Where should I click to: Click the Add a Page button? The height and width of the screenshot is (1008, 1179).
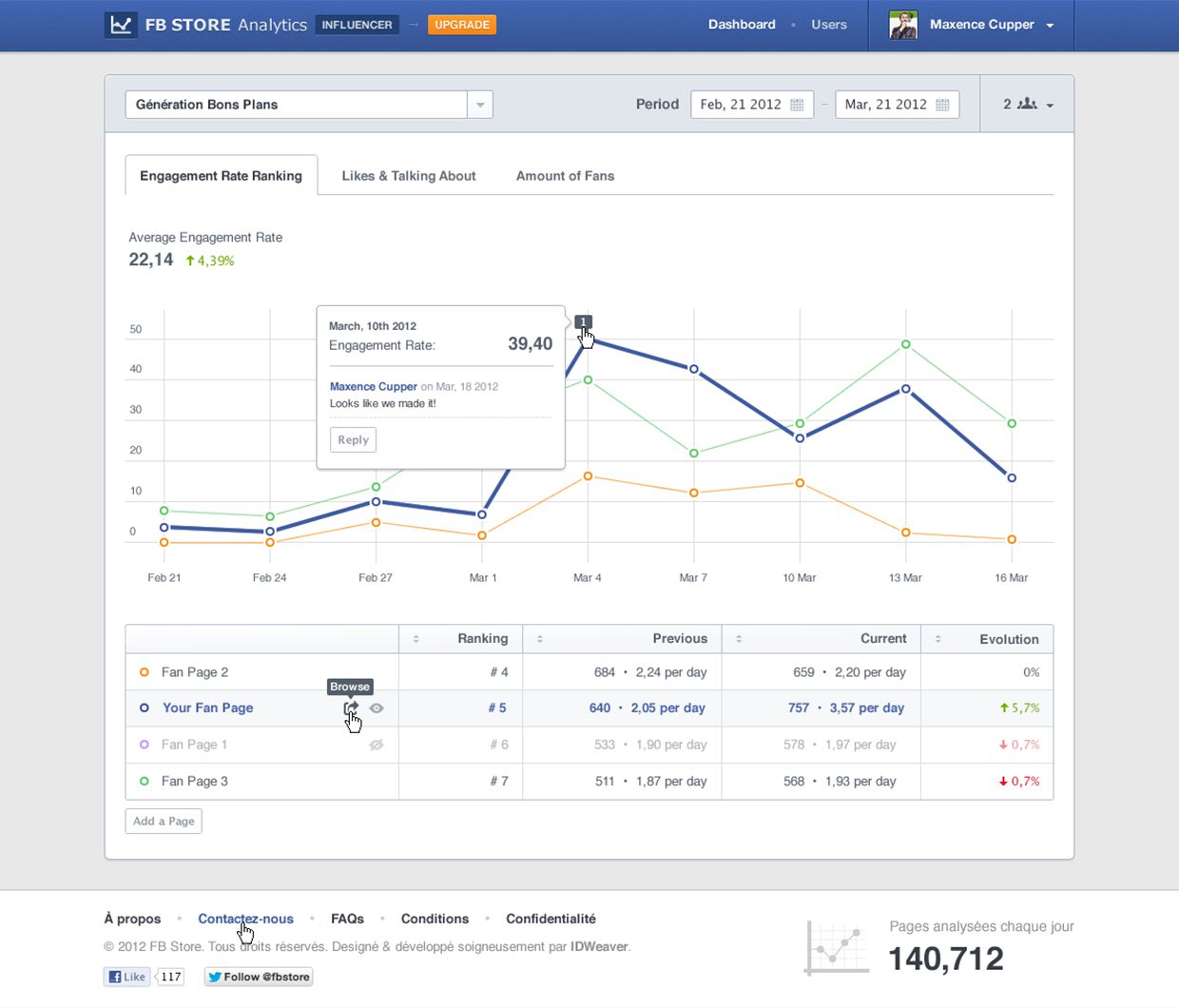click(x=163, y=821)
